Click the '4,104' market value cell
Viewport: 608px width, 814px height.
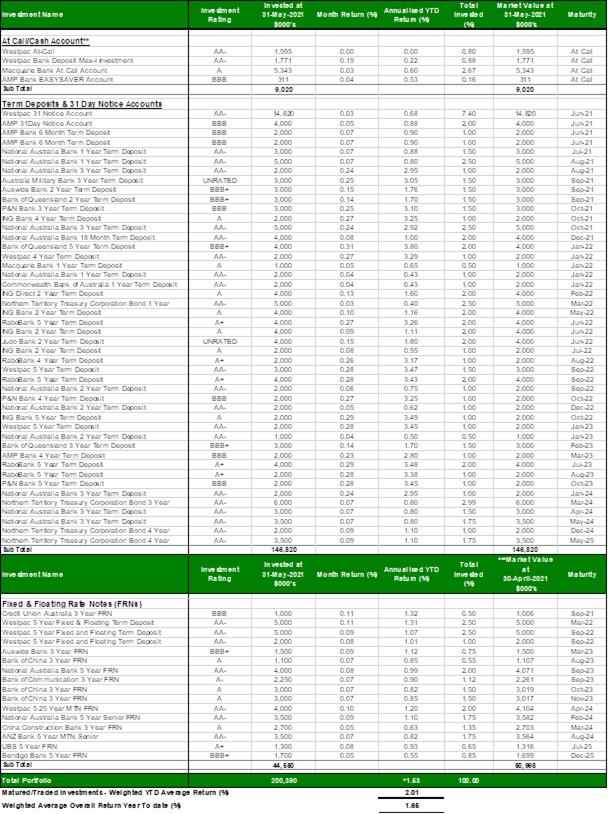coord(525,709)
